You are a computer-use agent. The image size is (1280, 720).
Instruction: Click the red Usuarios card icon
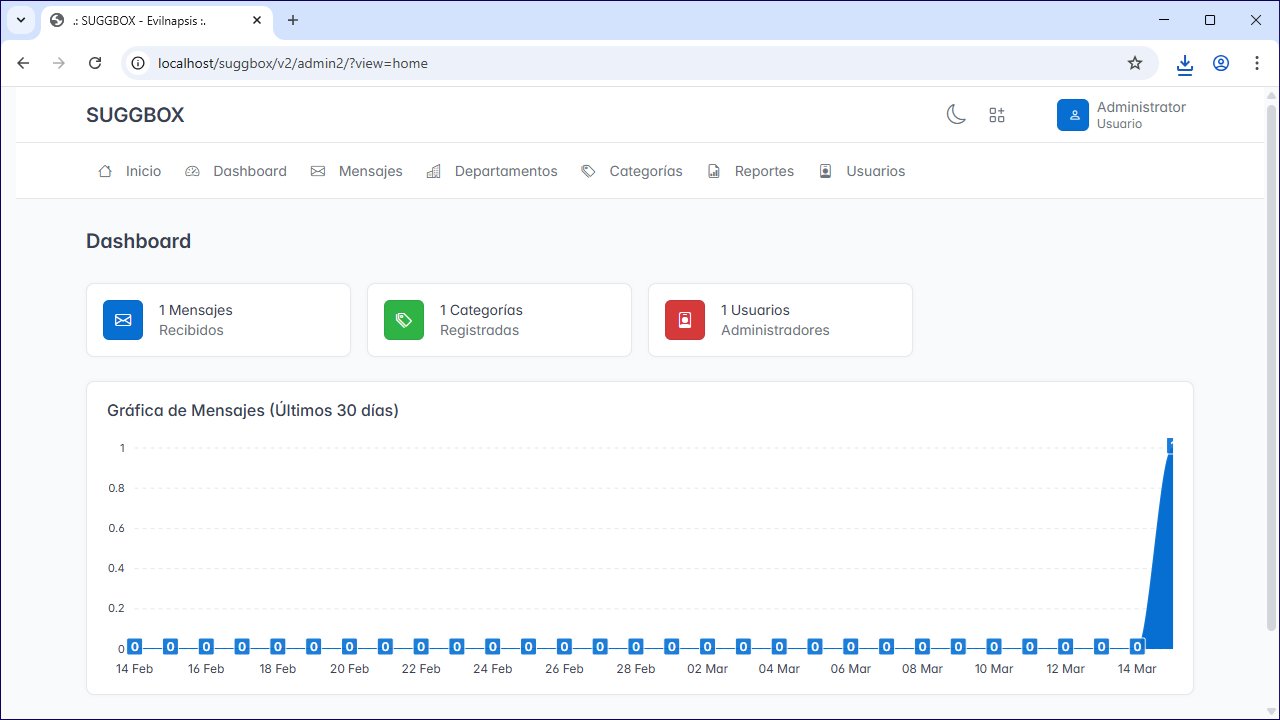click(685, 320)
